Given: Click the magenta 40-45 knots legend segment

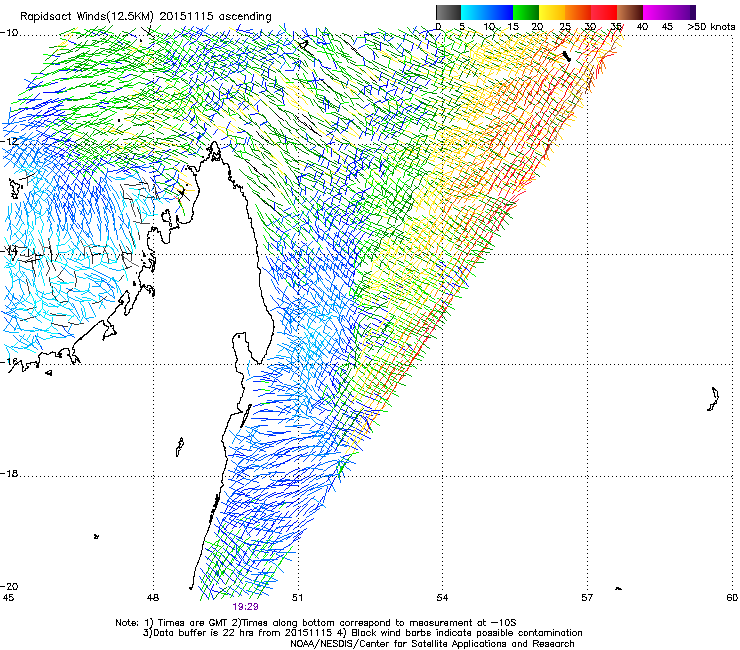Looking at the screenshot, I should click(x=656, y=12).
